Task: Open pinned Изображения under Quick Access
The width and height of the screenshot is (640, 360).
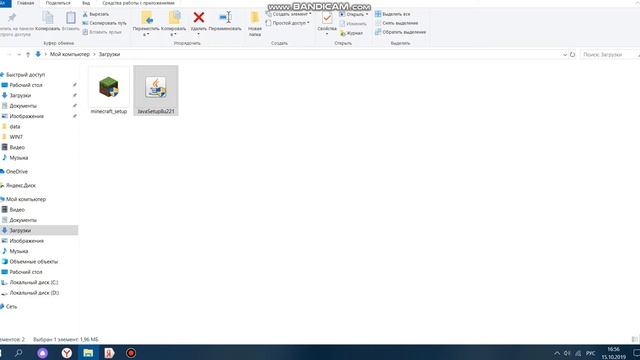Action: (27, 116)
